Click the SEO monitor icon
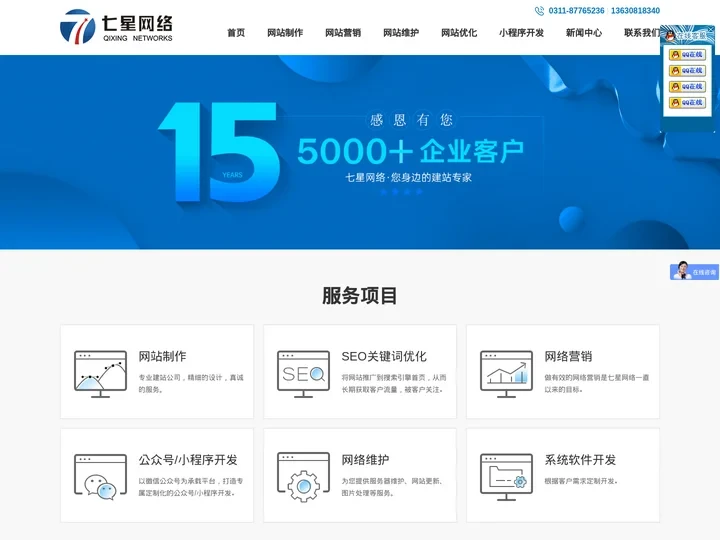This screenshot has height=540, width=720. click(304, 374)
